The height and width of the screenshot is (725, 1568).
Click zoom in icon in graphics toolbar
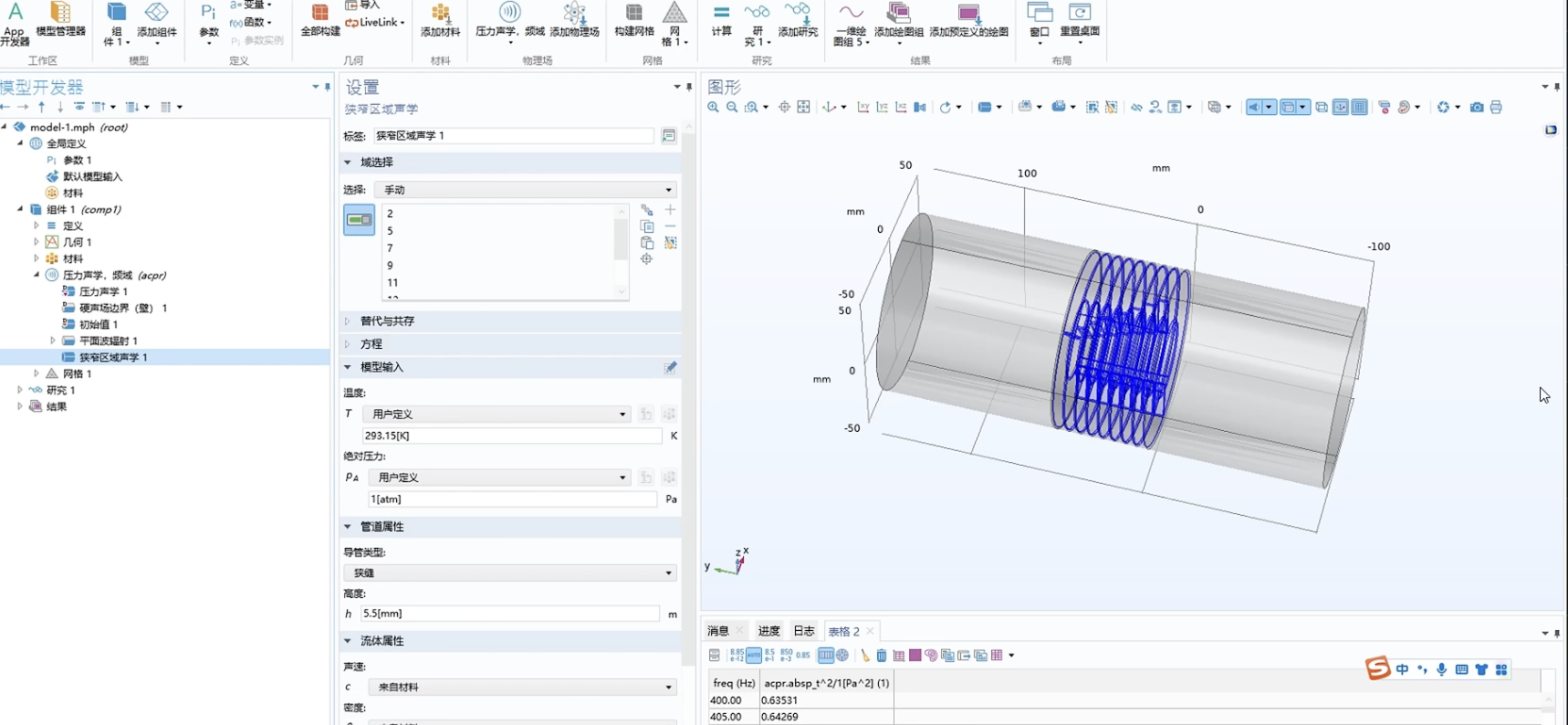point(713,108)
